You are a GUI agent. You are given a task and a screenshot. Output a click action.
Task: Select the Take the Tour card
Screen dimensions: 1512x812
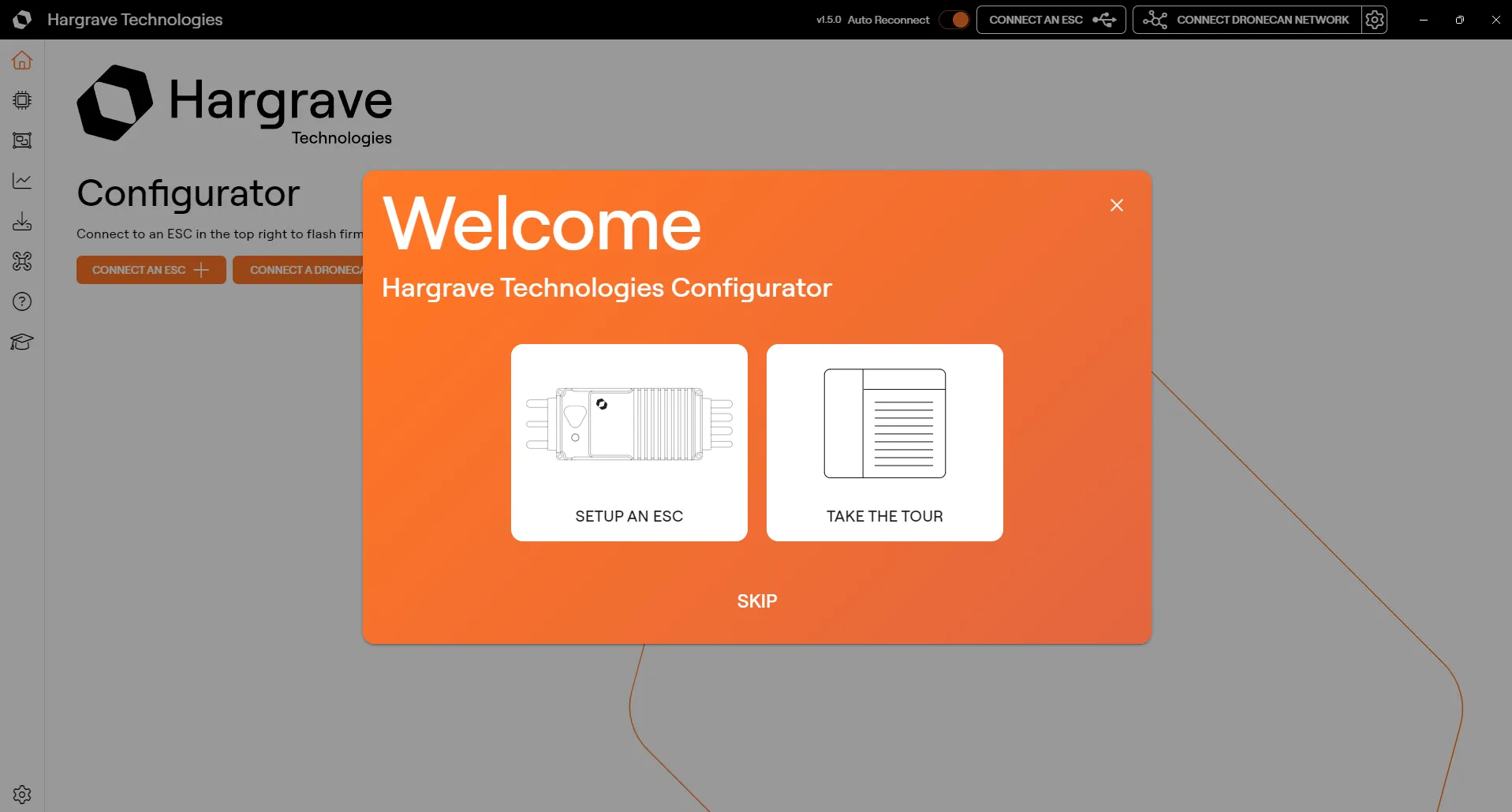point(884,442)
